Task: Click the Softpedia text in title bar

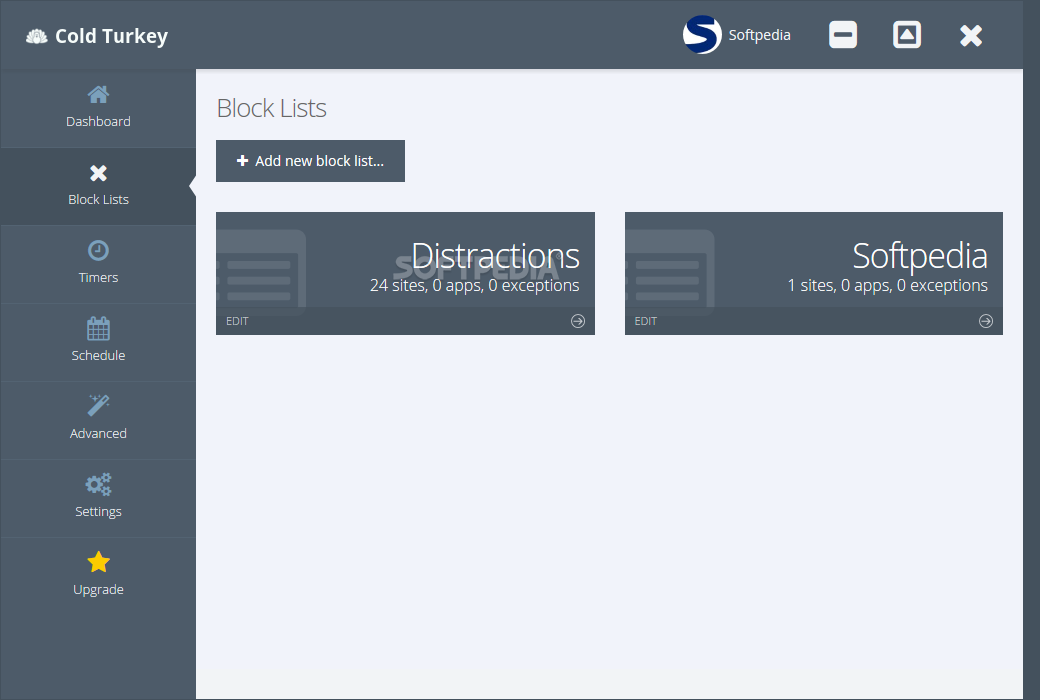Action: tap(759, 35)
